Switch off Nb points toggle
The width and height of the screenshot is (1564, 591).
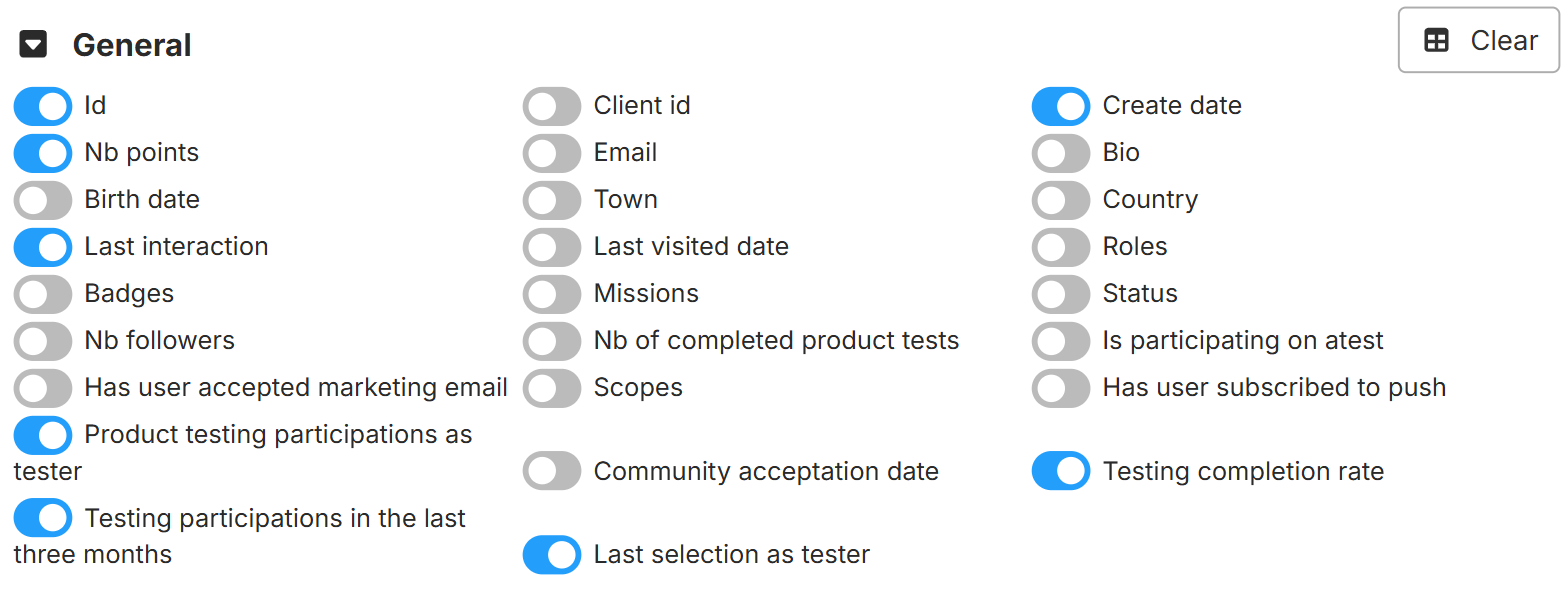click(43, 153)
